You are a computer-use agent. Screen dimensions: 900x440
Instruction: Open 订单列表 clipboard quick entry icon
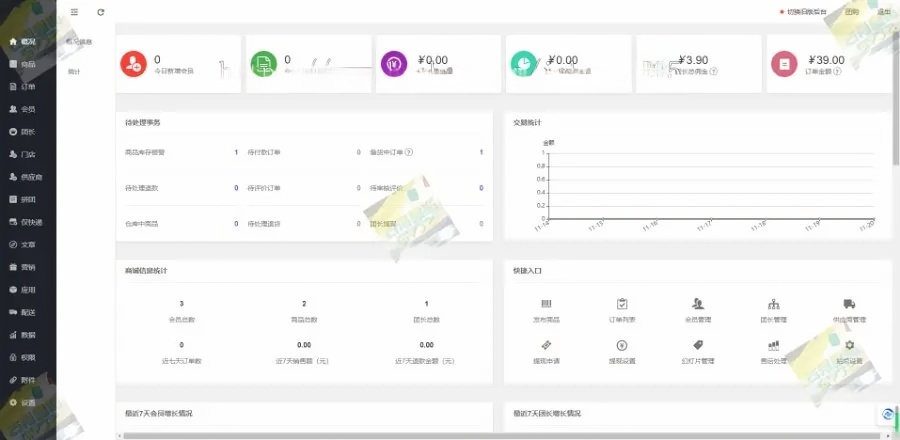tap(622, 304)
